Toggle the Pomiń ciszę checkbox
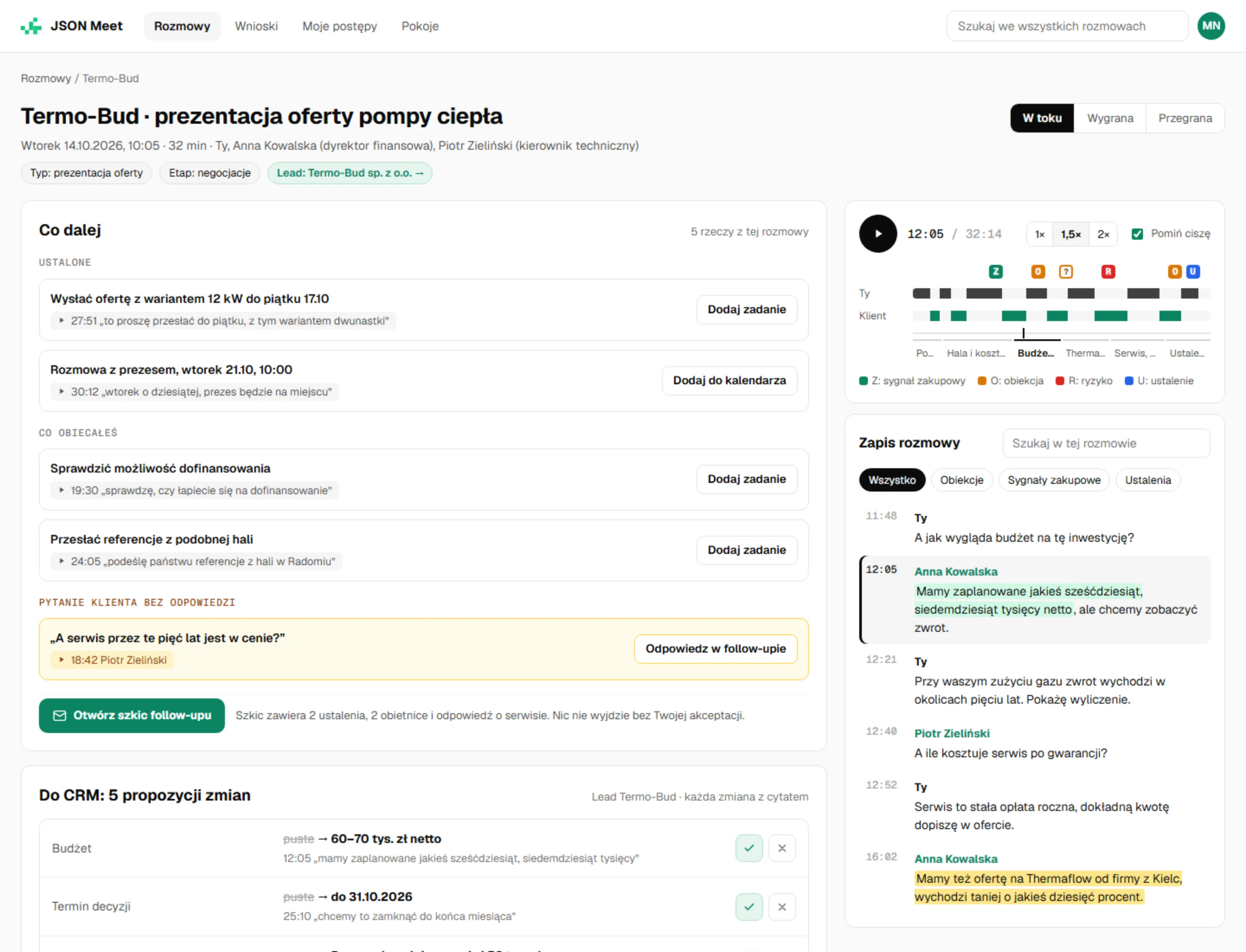 [x=1137, y=234]
